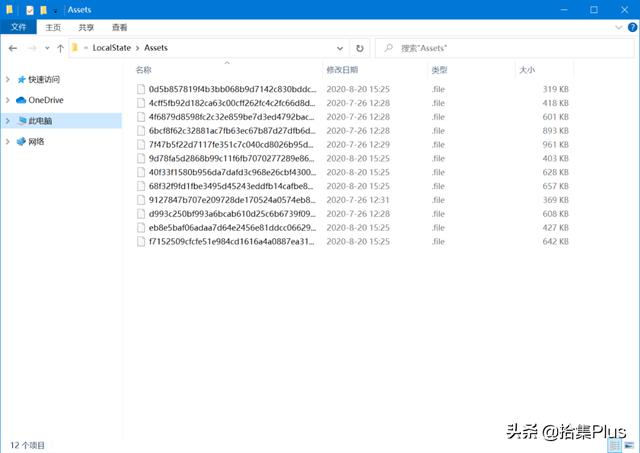Screen dimensions: 640x453
Task: Expand the 此电脑 tree node
Action: [8, 121]
